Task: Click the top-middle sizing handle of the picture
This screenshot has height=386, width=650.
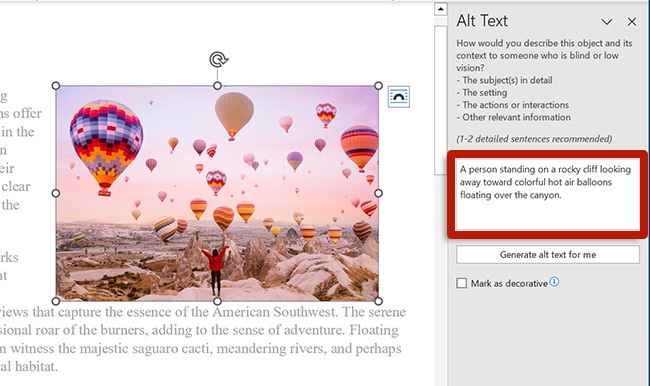Action: (x=217, y=86)
